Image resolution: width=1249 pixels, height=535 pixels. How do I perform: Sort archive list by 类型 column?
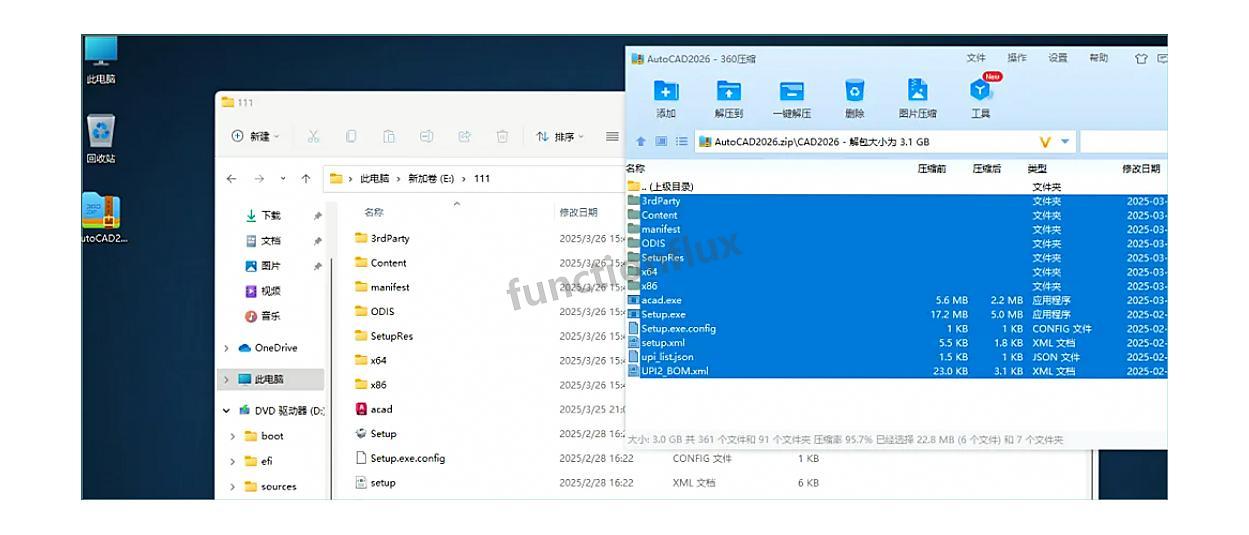click(x=1037, y=169)
